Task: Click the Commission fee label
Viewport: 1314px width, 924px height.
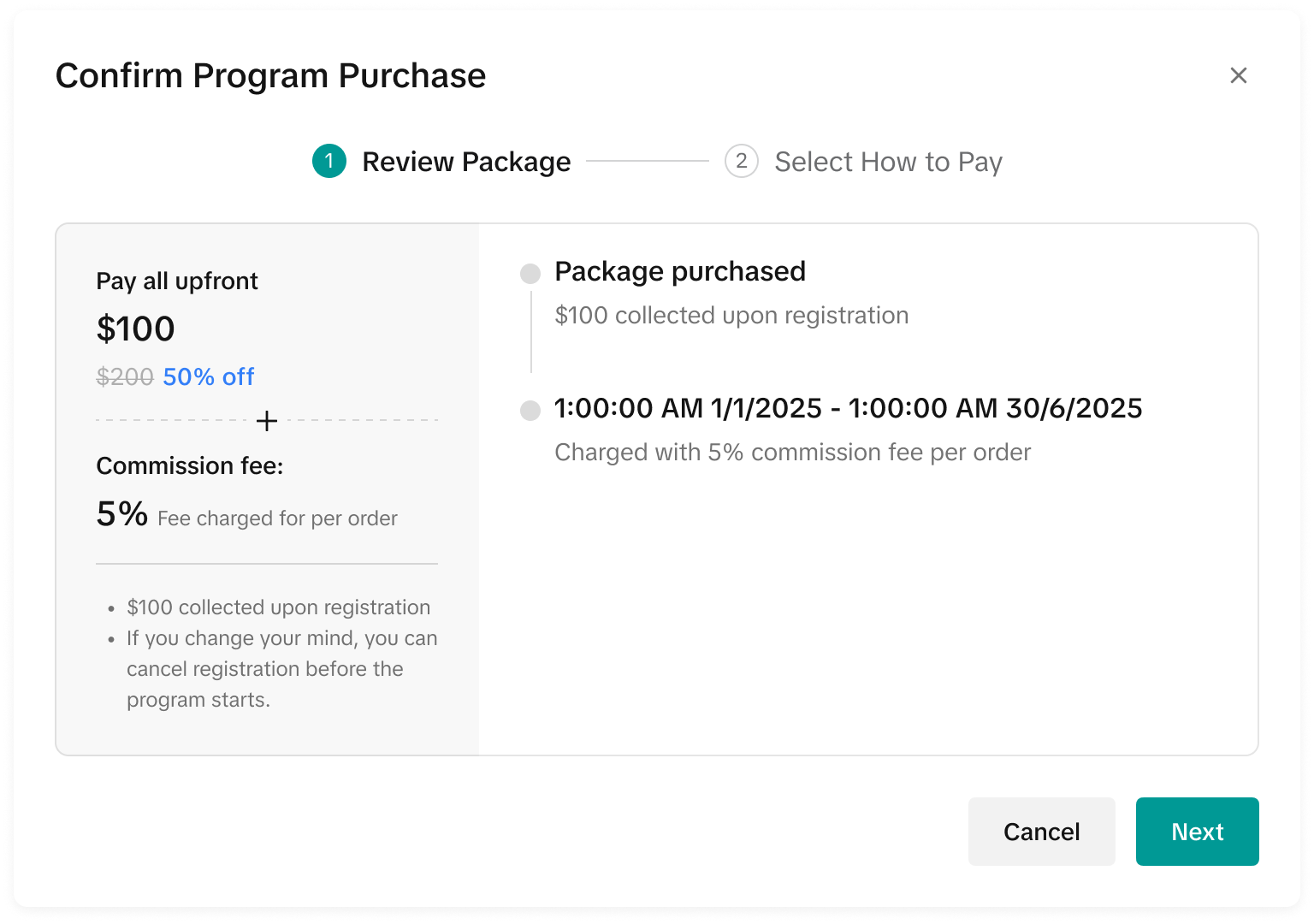Action: click(x=189, y=465)
